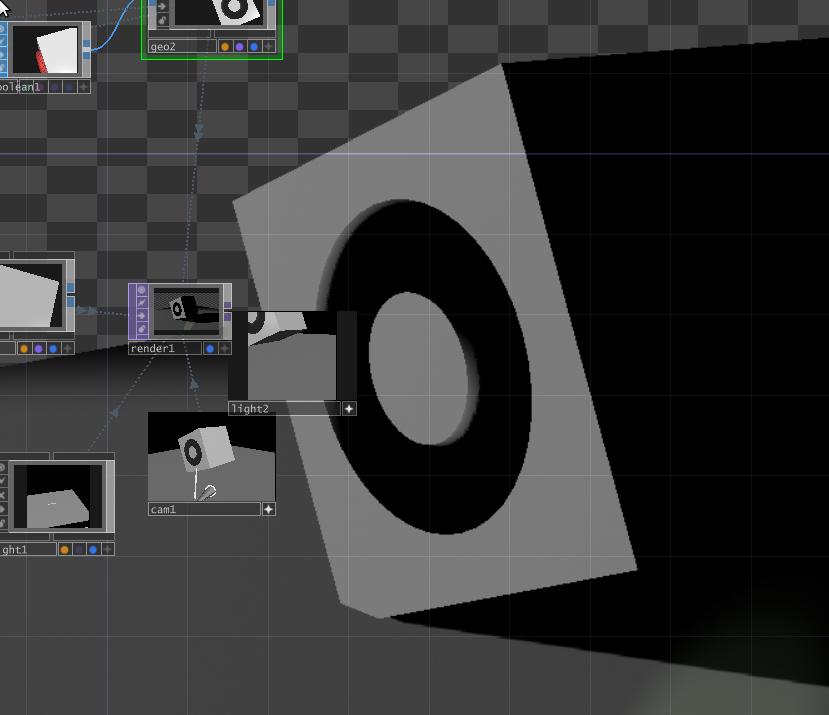The height and width of the screenshot is (715, 829).
Task: Select the boolean1 node name label
Action: point(20,87)
